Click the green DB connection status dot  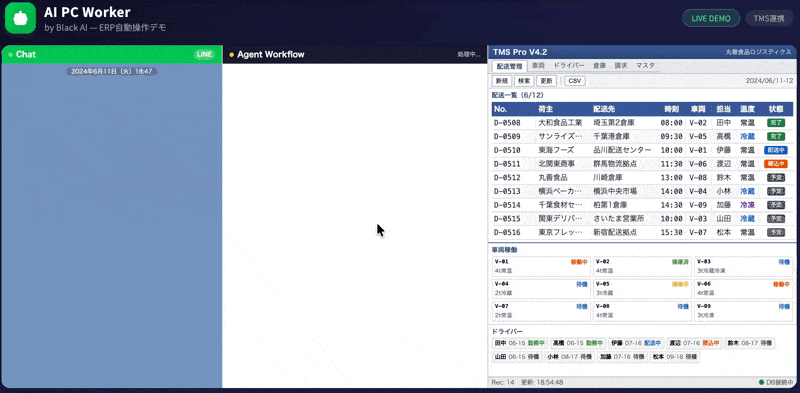(761, 382)
